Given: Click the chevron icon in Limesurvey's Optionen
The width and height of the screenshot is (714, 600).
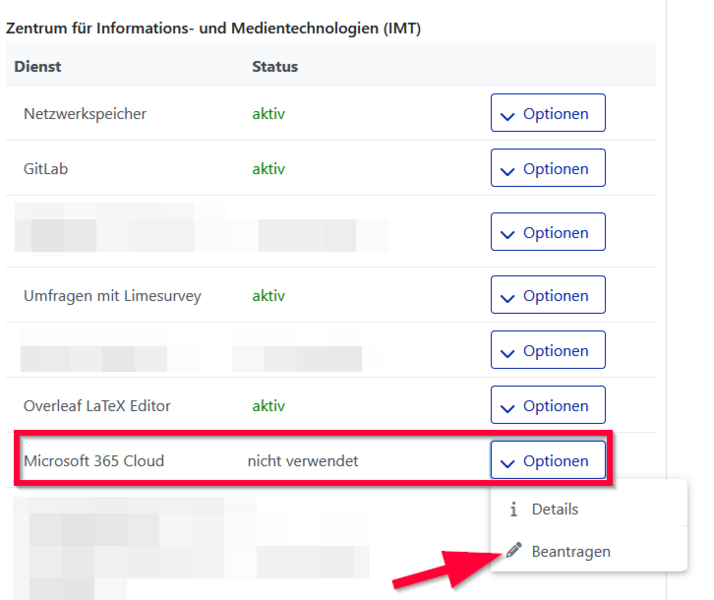Looking at the screenshot, I should (x=507, y=297).
